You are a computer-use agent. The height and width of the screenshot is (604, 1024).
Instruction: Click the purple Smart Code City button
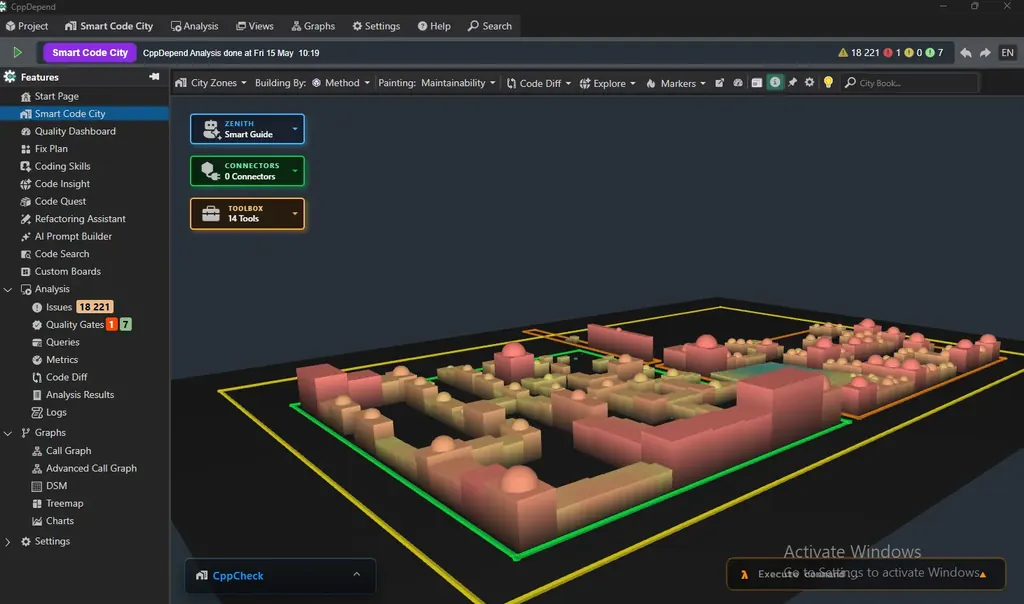pos(90,53)
